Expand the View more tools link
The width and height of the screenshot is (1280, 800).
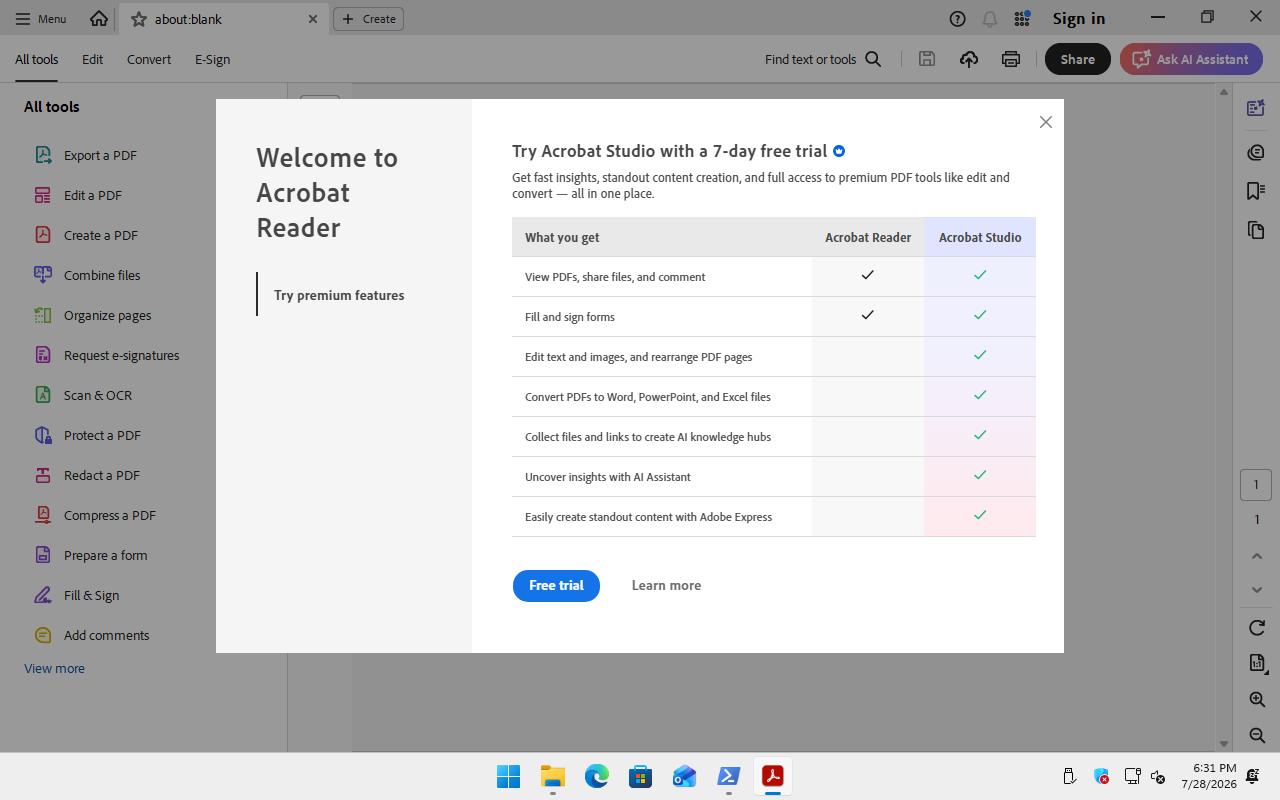(x=54, y=668)
